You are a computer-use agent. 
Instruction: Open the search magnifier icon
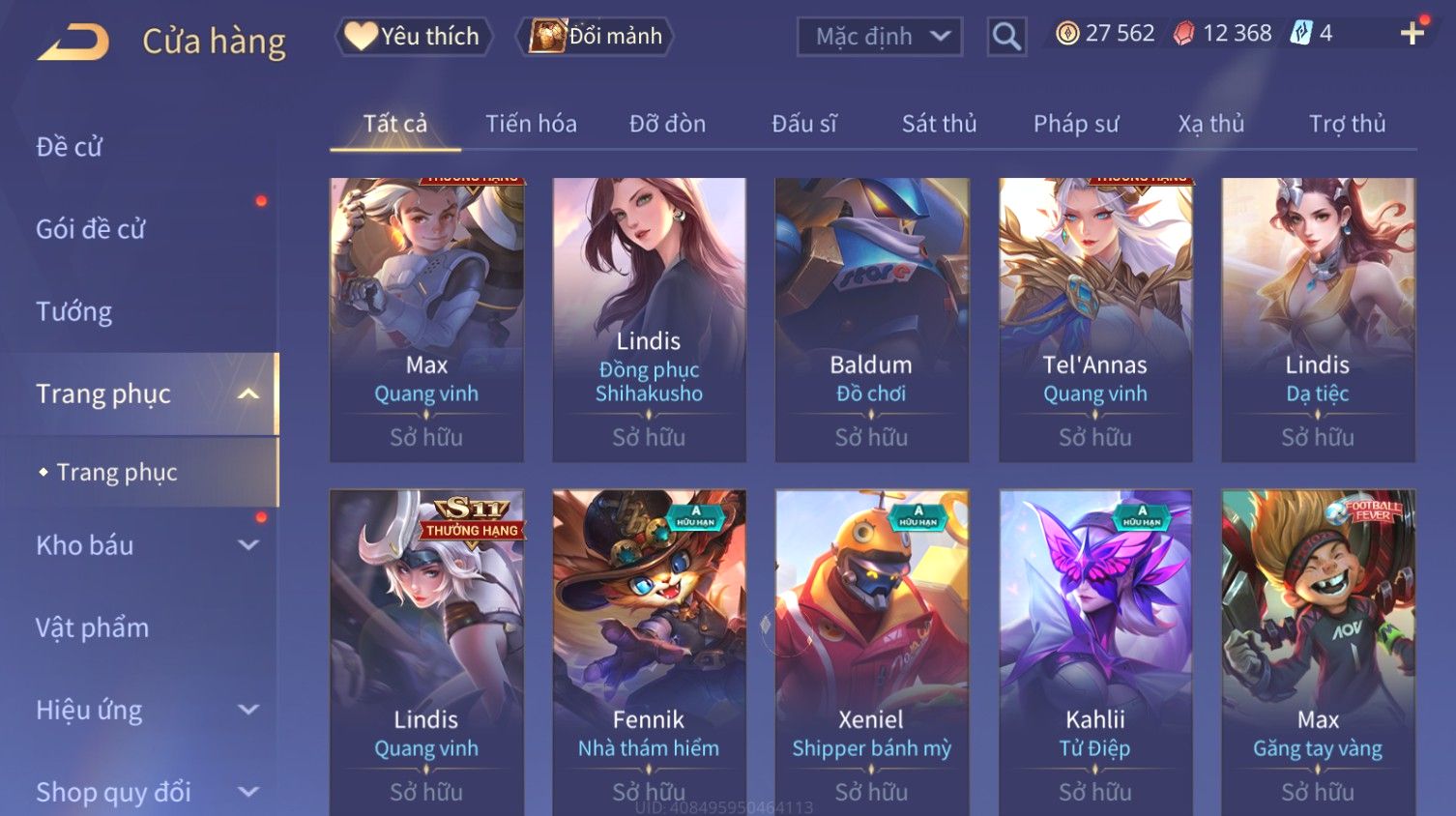coord(1006,37)
